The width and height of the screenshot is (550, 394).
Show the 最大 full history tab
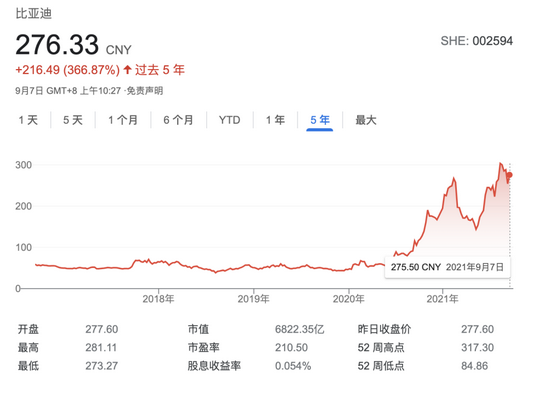pos(366,120)
